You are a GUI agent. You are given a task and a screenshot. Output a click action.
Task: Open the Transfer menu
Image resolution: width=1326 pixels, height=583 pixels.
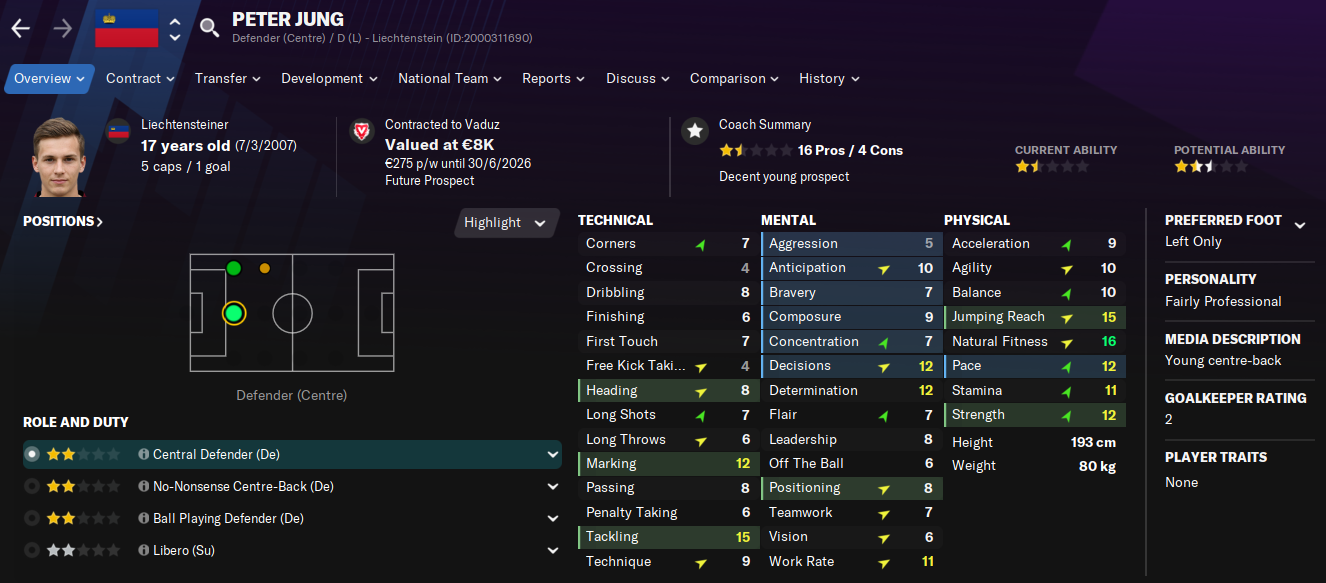(228, 79)
